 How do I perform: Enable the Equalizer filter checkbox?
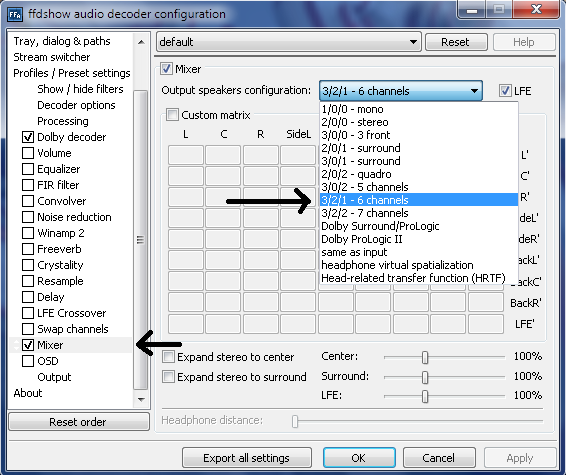28,169
